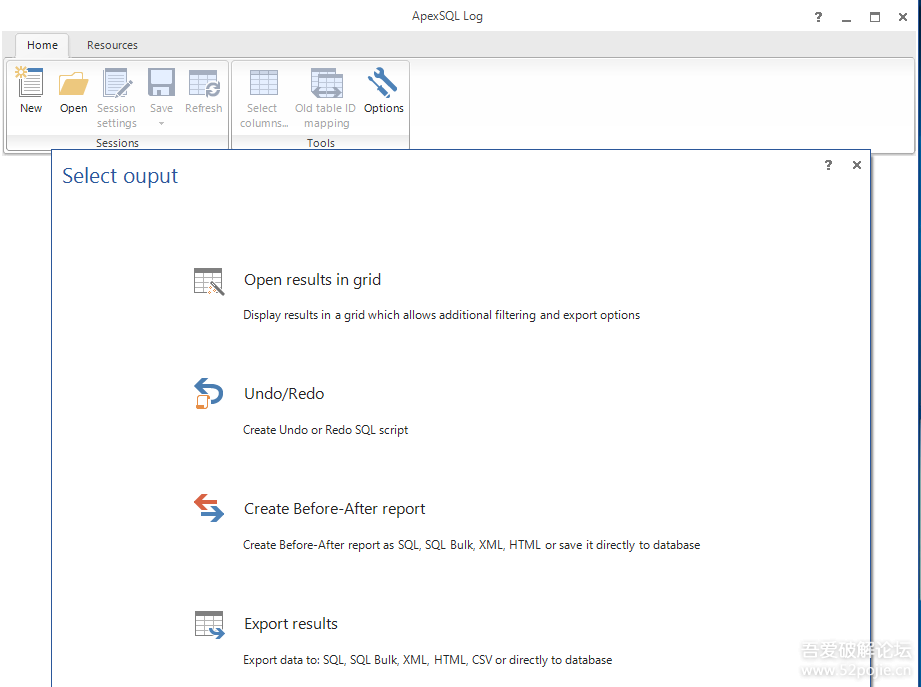Click 'Create Before-After report as SQL' description
The image size is (921, 687).
(x=472, y=545)
